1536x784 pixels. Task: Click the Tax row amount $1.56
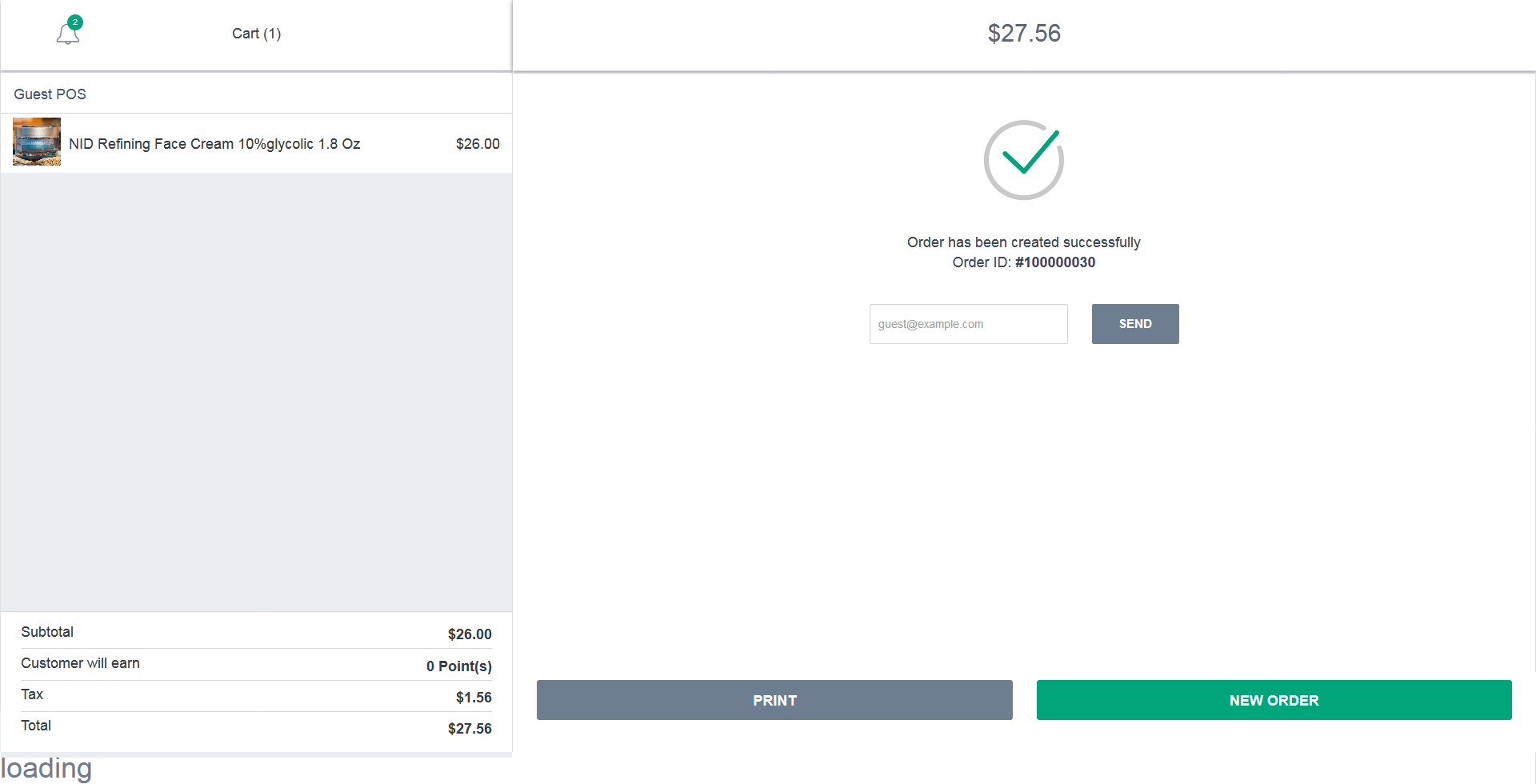pyautogui.click(x=474, y=698)
